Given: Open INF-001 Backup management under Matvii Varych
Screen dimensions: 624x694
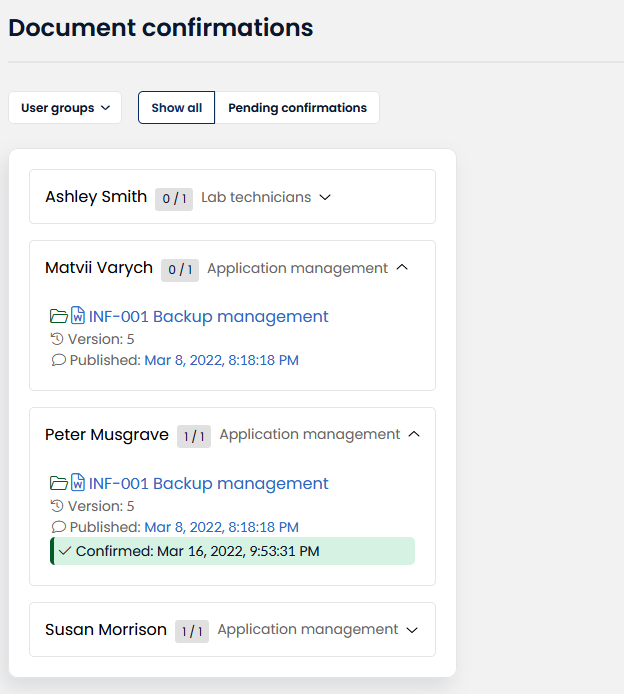Looking at the screenshot, I should (x=208, y=317).
